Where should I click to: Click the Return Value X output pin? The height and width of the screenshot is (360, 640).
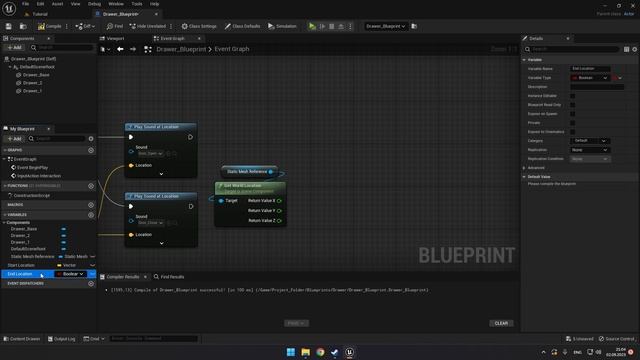coord(279,201)
